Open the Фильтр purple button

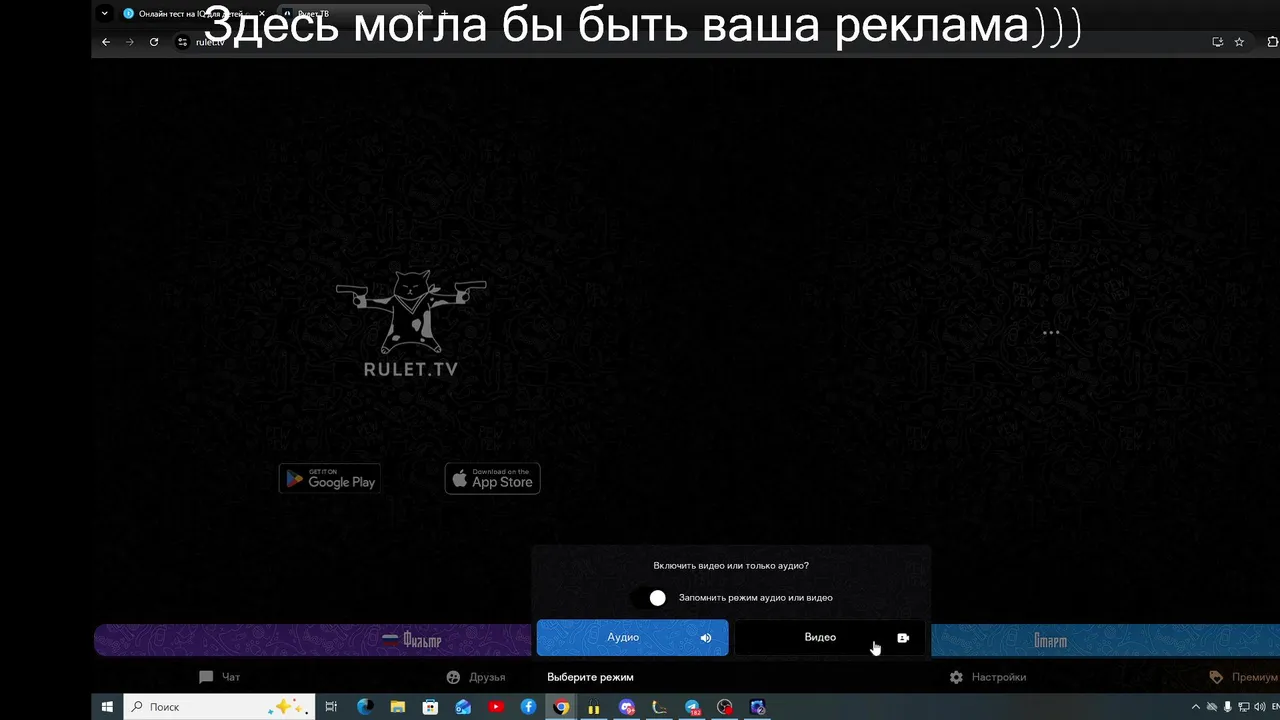[x=312, y=640]
